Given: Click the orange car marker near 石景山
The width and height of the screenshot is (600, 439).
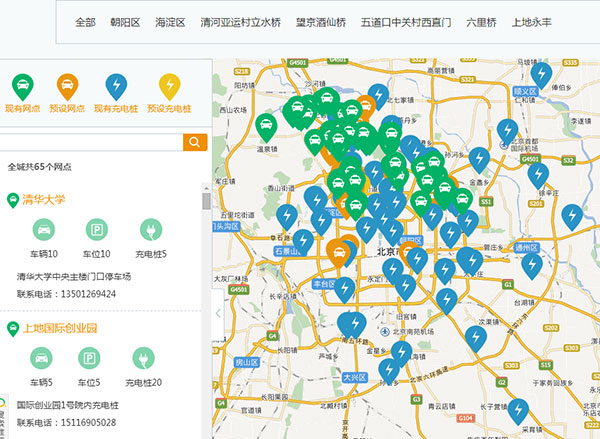Looking at the screenshot, I should click(x=338, y=253).
